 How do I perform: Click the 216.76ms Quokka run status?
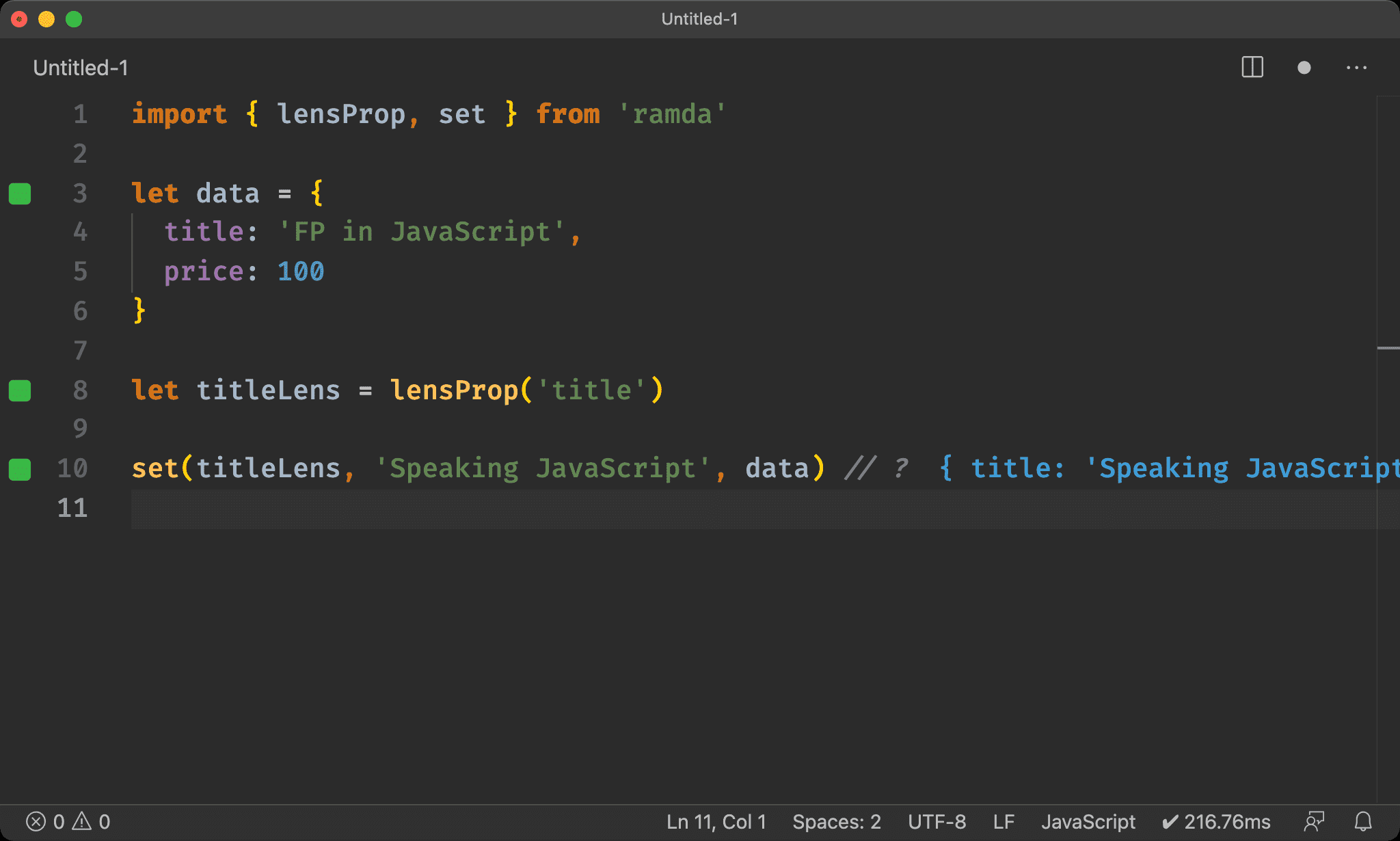pos(1216,821)
